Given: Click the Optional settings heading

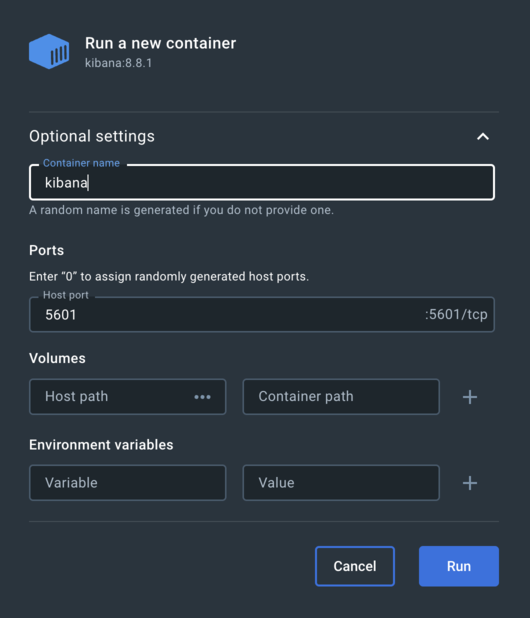Looking at the screenshot, I should click(92, 136).
